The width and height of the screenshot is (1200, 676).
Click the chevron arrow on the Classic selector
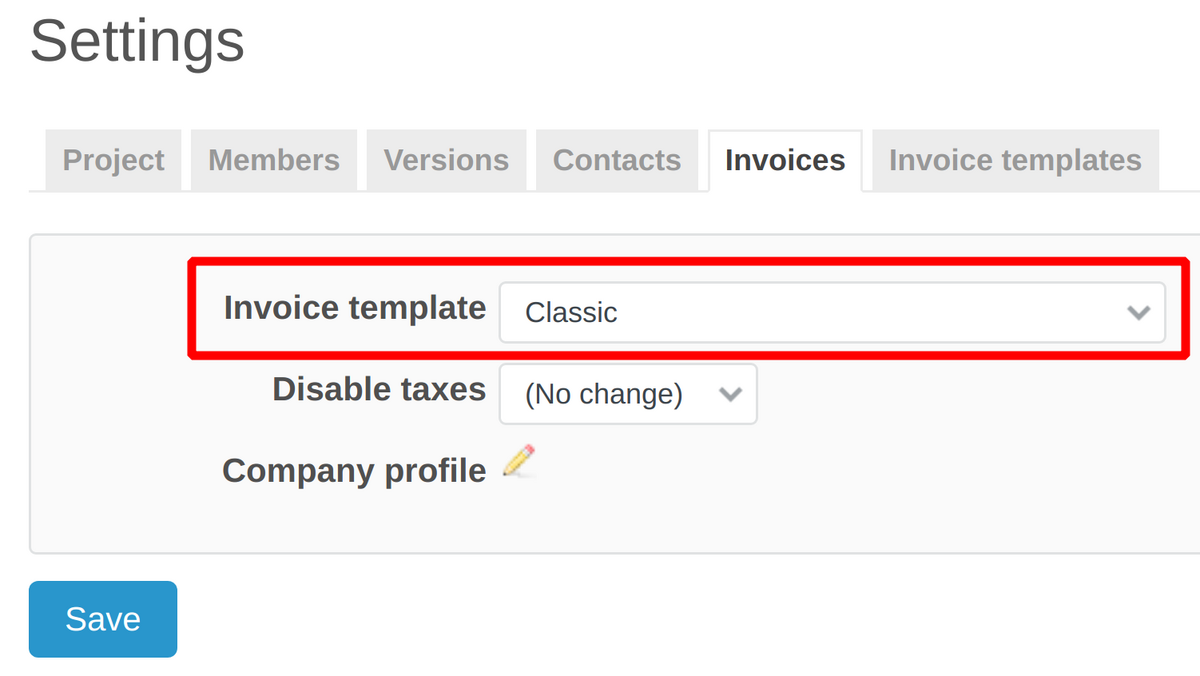1138,313
